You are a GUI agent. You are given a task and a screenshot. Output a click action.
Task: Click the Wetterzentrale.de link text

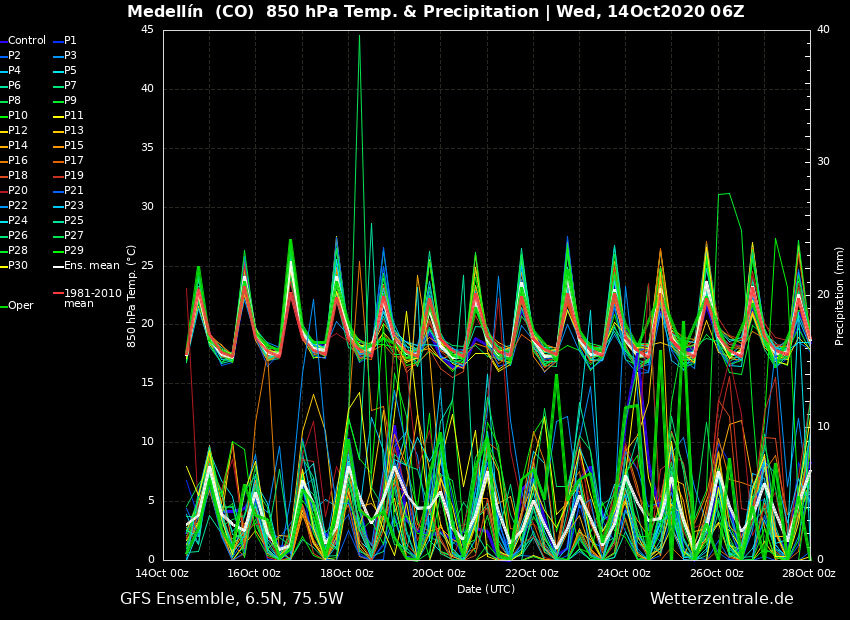point(721,598)
